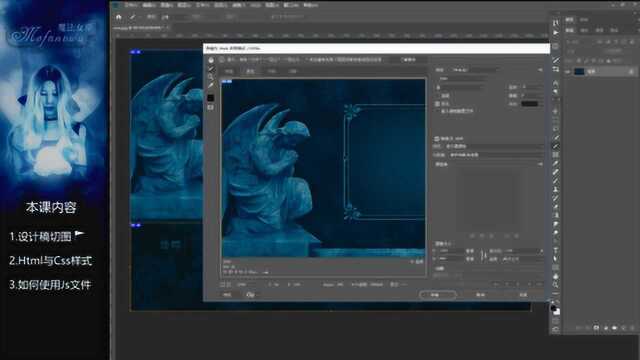Screen dimensions: 640x360
Task: Toggle the Convert to sRGB checkbox
Action: 437,139
